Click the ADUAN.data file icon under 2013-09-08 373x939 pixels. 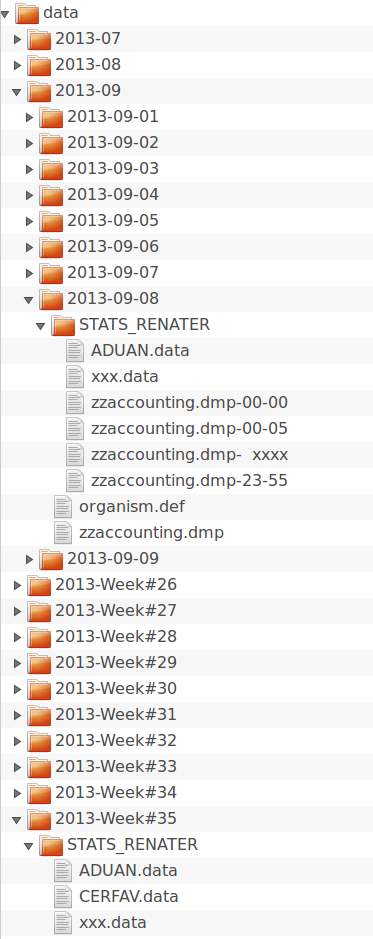[x=75, y=350]
